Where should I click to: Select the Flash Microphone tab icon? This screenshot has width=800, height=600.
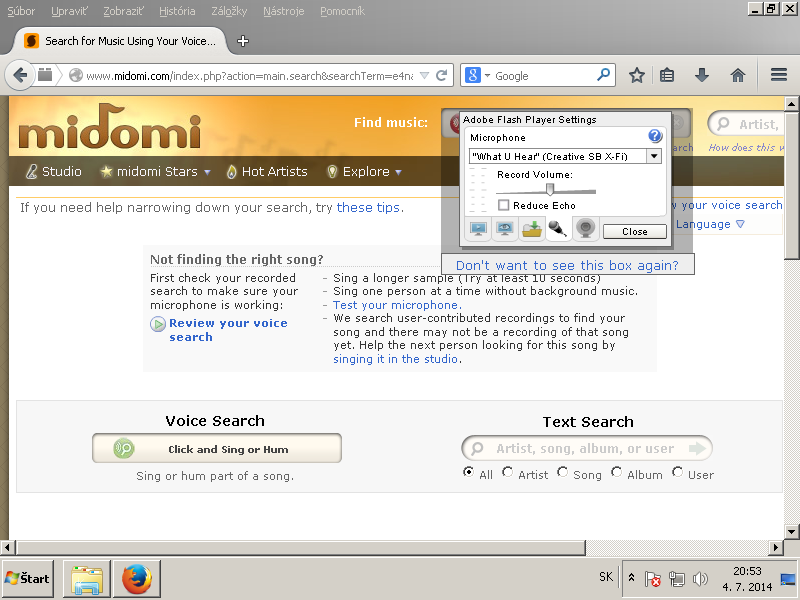558,229
